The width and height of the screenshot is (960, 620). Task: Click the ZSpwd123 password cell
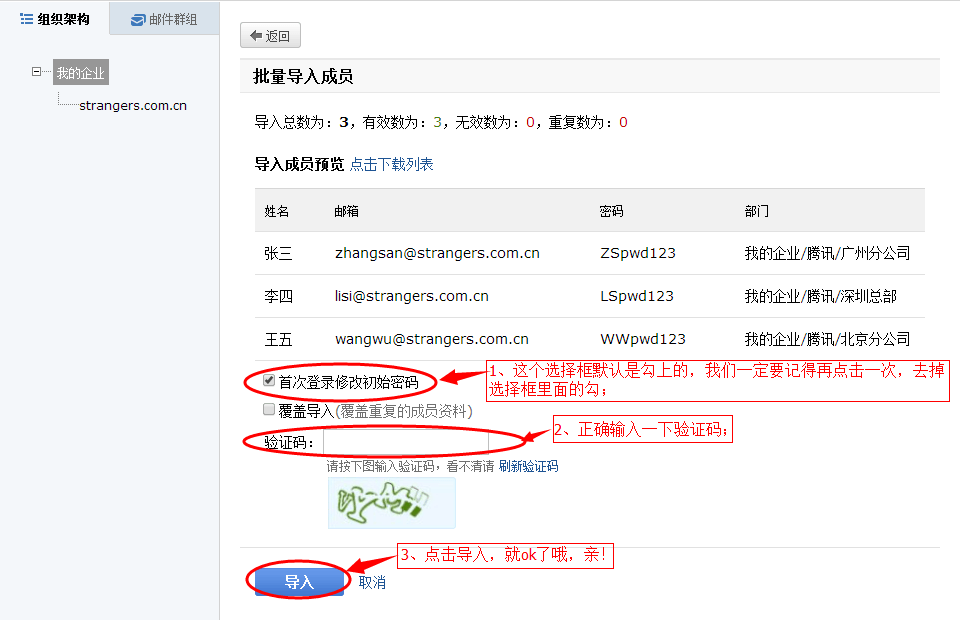[x=637, y=253]
